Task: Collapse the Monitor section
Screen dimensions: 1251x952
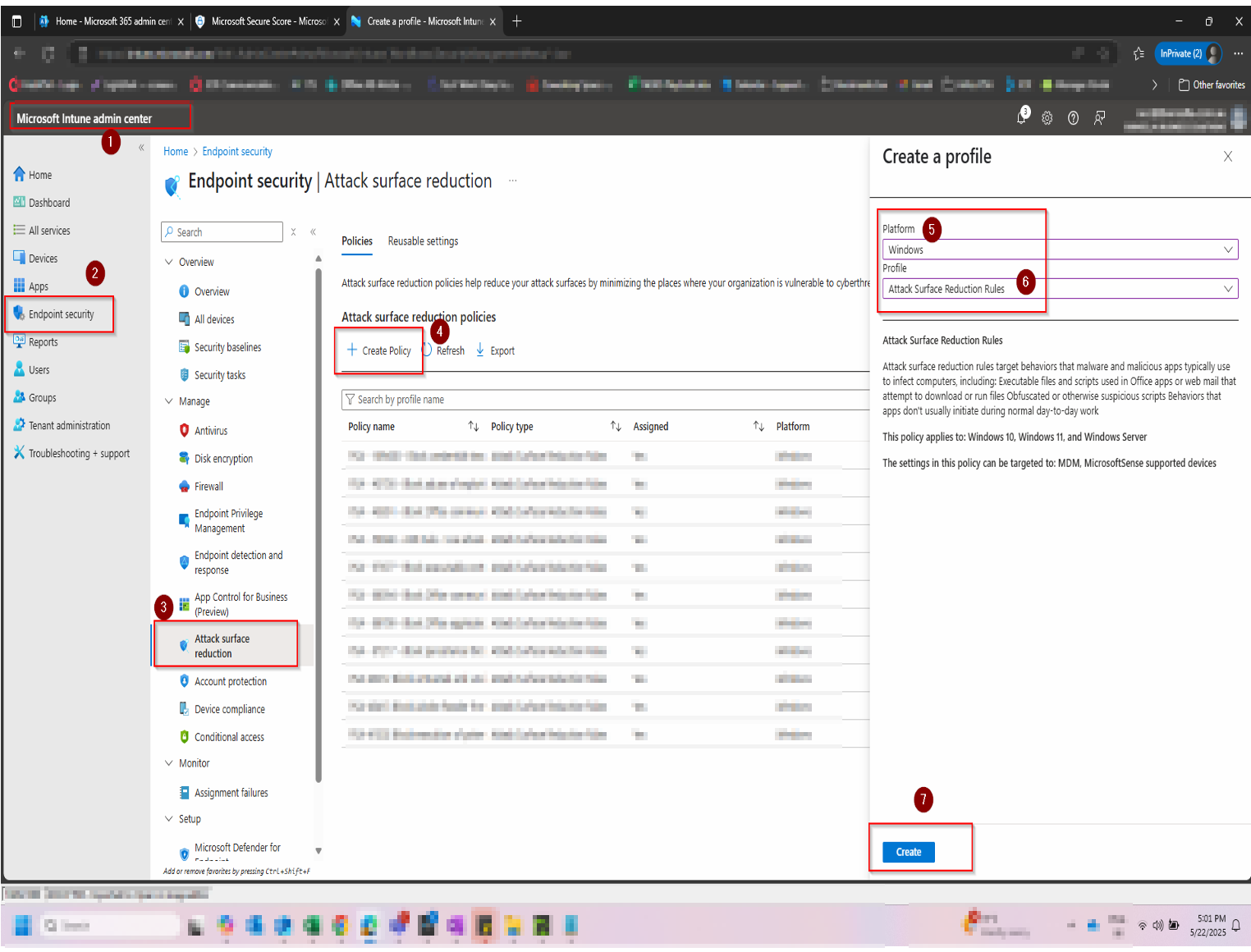Action: (x=169, y=764)
